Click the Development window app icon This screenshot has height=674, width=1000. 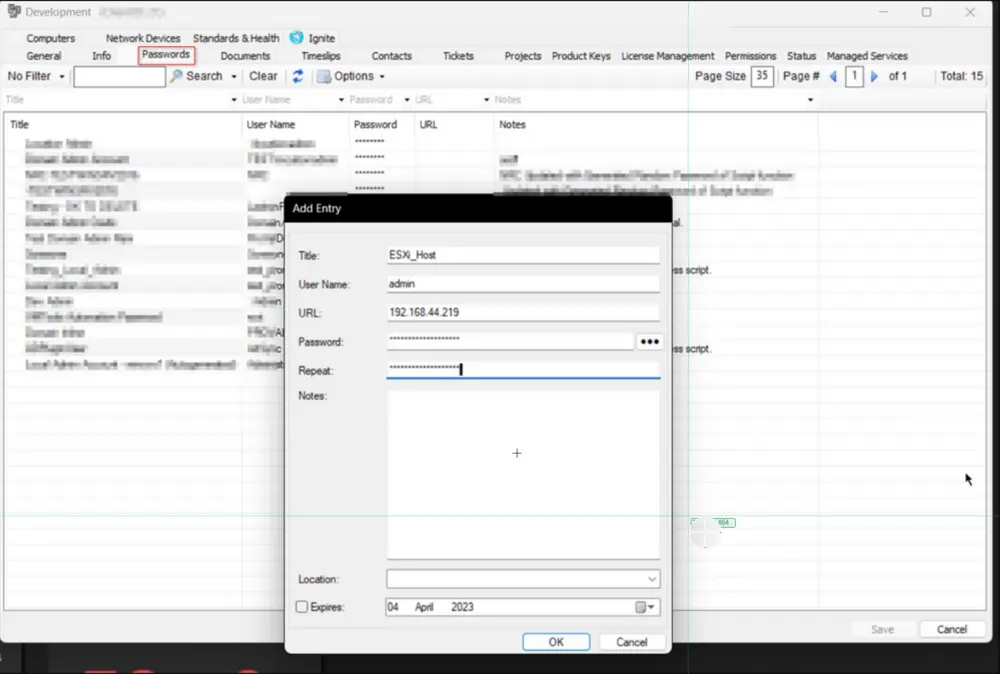[x=13, y=11]
